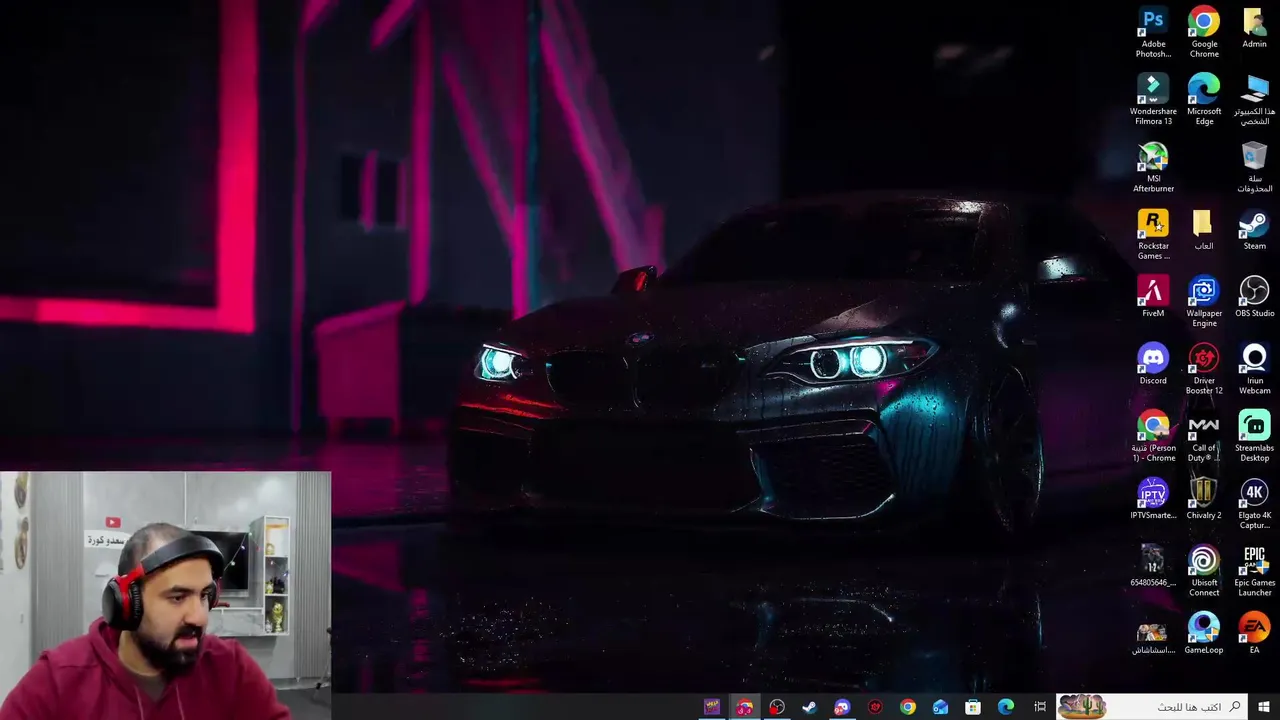Open IPTVSmarters desktop shortcut
Viewport: 1280px width, 720px height.
tap(1153, 499)
